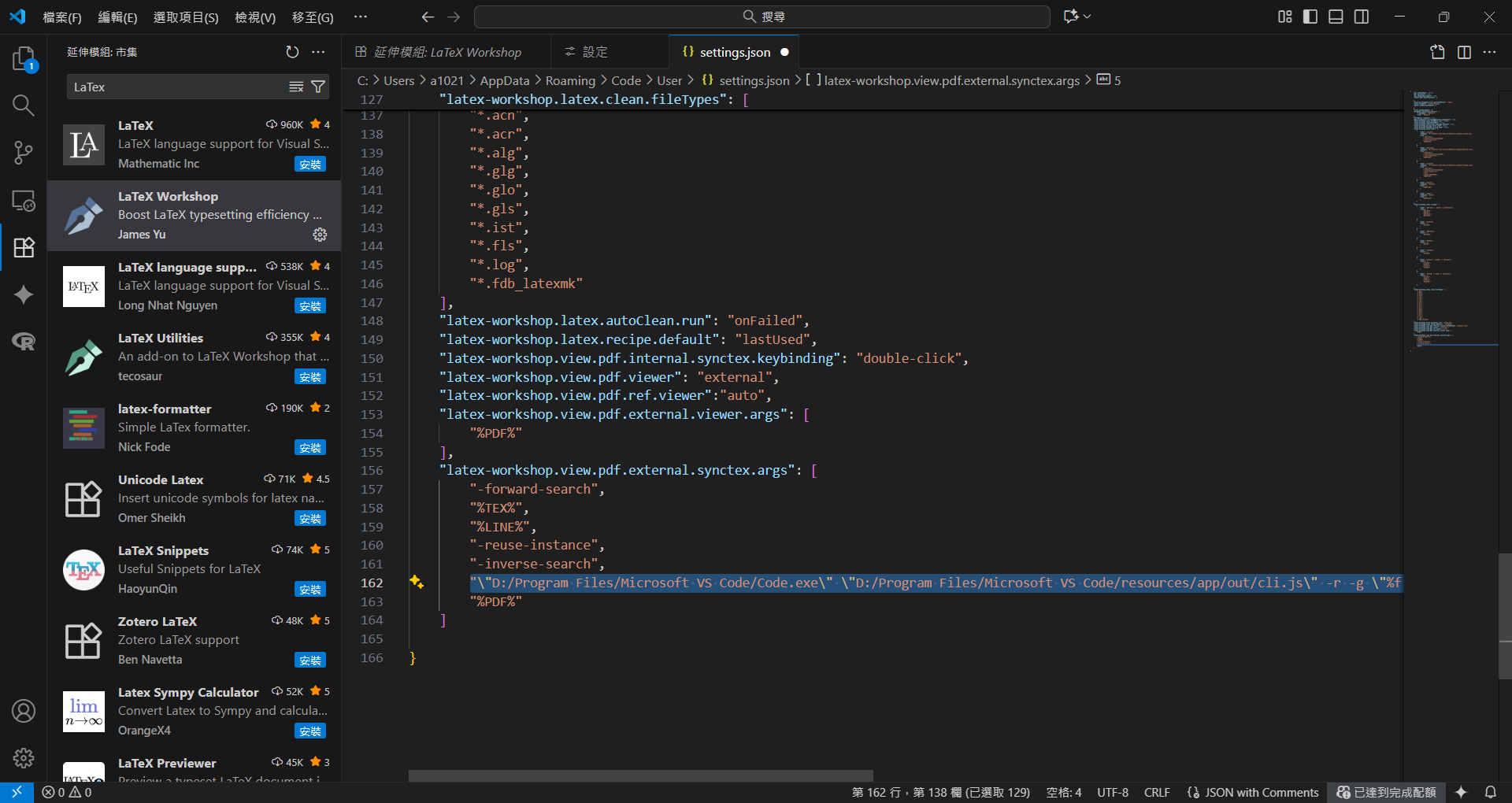
Task: Open the notifications bell
Action: pyautogui.click(x=1491, y=792)
